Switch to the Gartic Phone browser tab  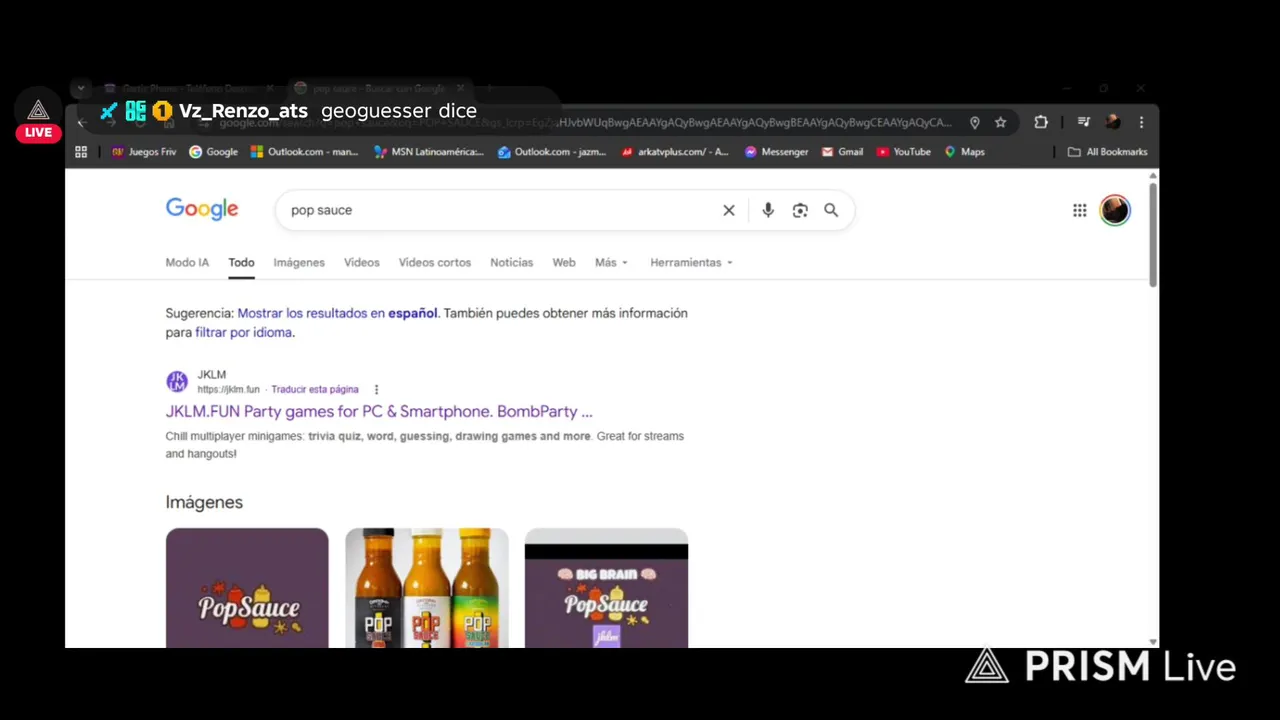(x=189, y=88)
